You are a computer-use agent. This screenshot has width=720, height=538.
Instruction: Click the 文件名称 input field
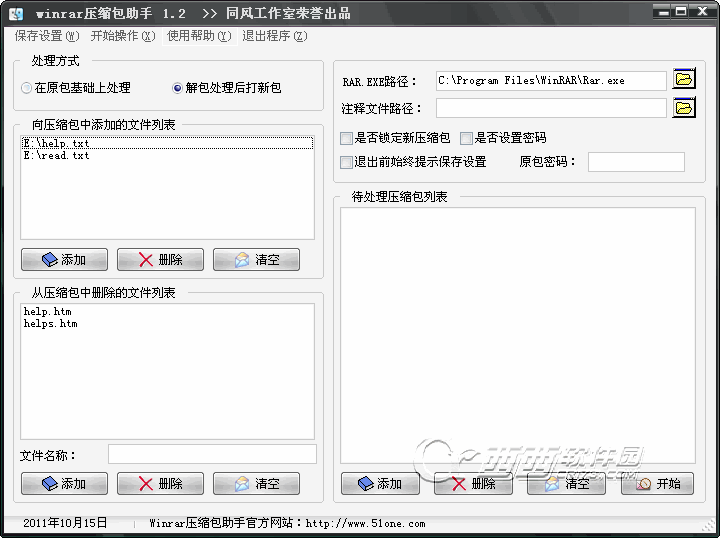[212, 454]
